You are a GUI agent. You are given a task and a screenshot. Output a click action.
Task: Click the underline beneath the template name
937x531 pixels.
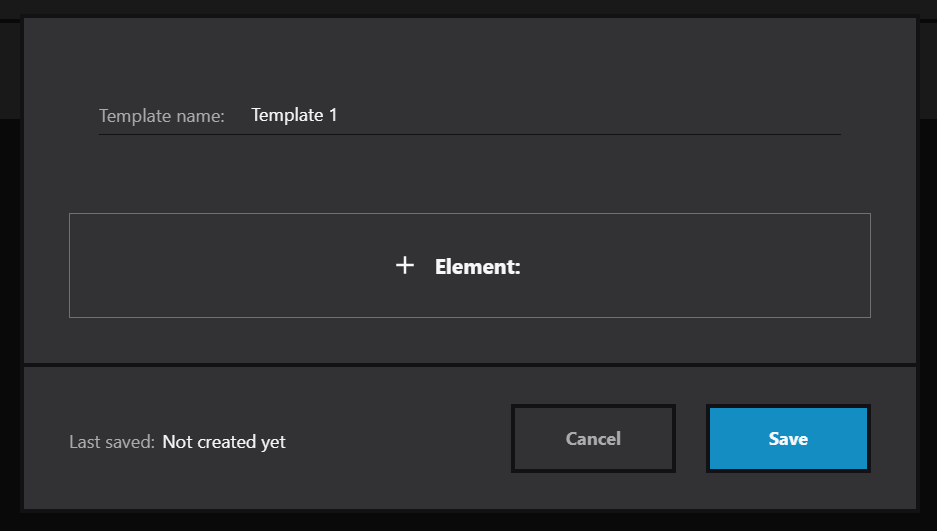[470, 134]
